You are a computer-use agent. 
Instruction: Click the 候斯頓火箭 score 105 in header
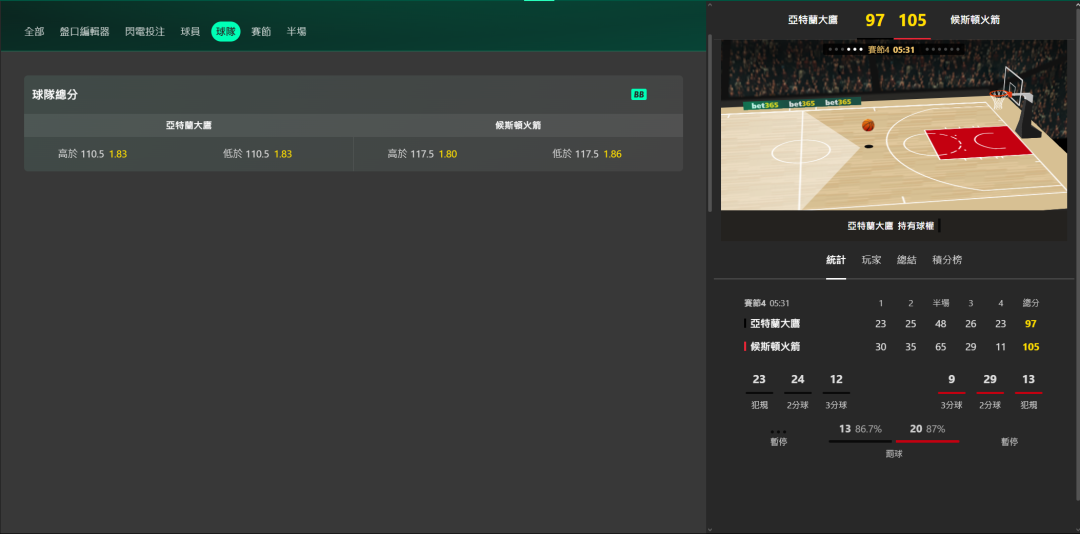(913, 20)
